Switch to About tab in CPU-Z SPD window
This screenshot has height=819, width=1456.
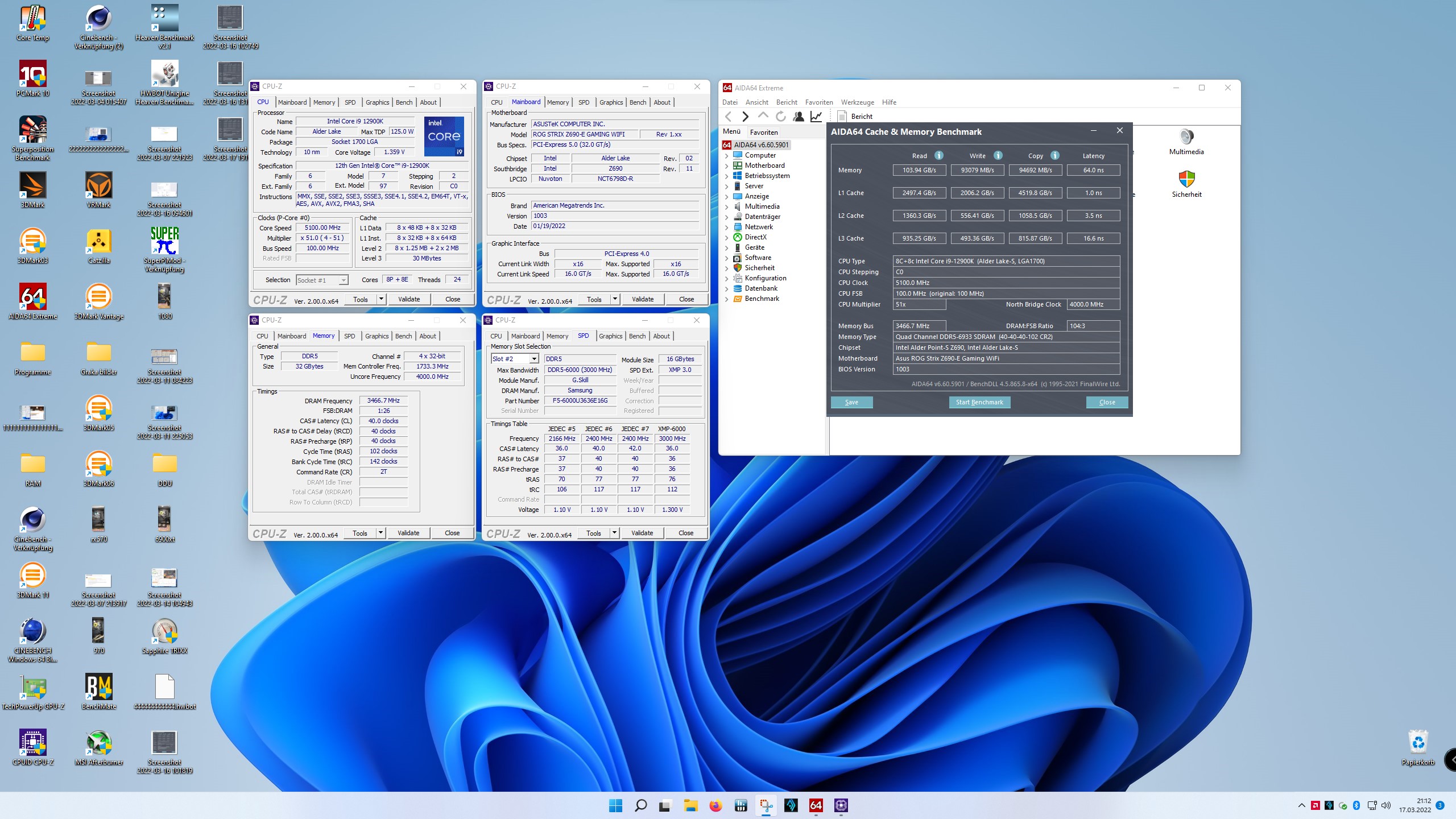(661, 336)
